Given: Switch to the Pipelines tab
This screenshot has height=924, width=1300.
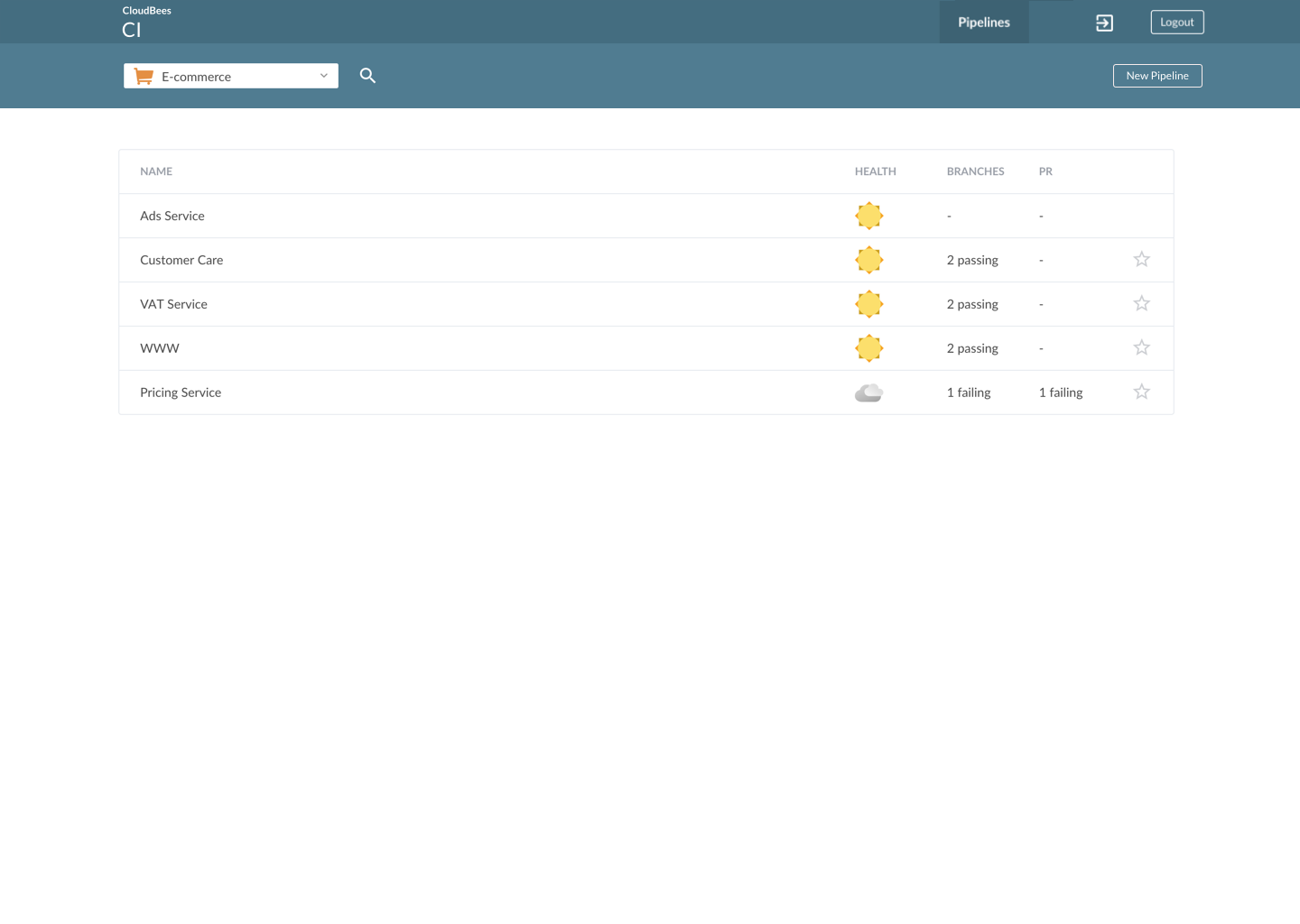Looking at the screenshot, I should tap(984, 22).
